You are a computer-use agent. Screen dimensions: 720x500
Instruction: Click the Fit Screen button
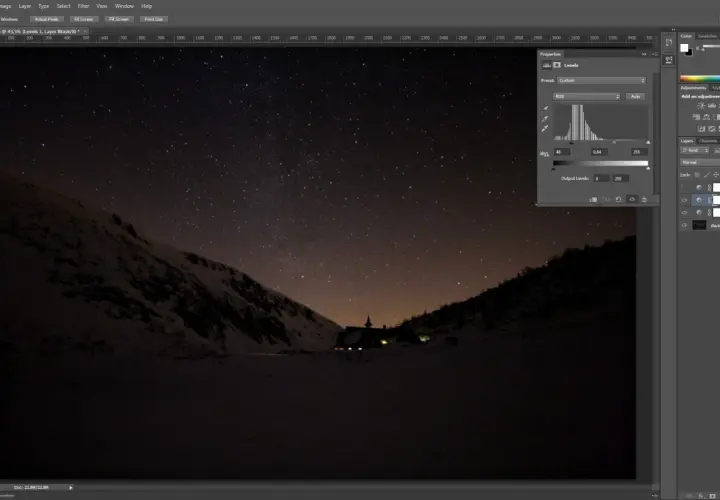point(84,19)
